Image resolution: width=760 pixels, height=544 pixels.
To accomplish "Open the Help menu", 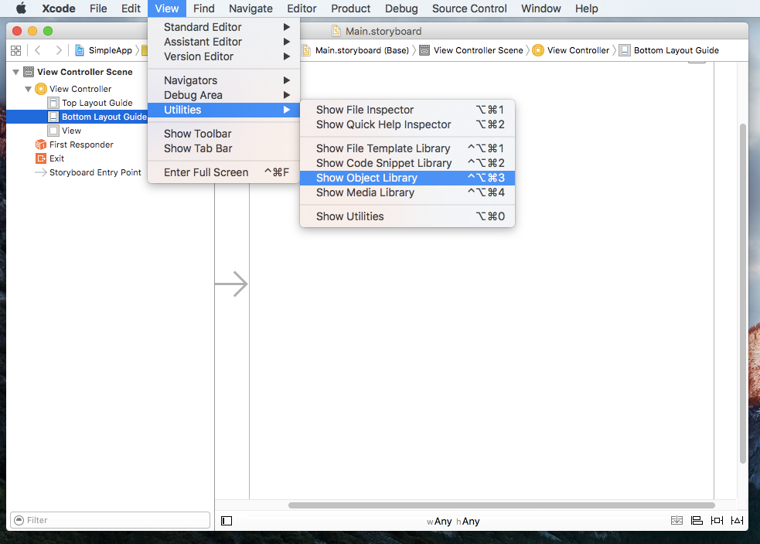I will click(x=586, y=8).
